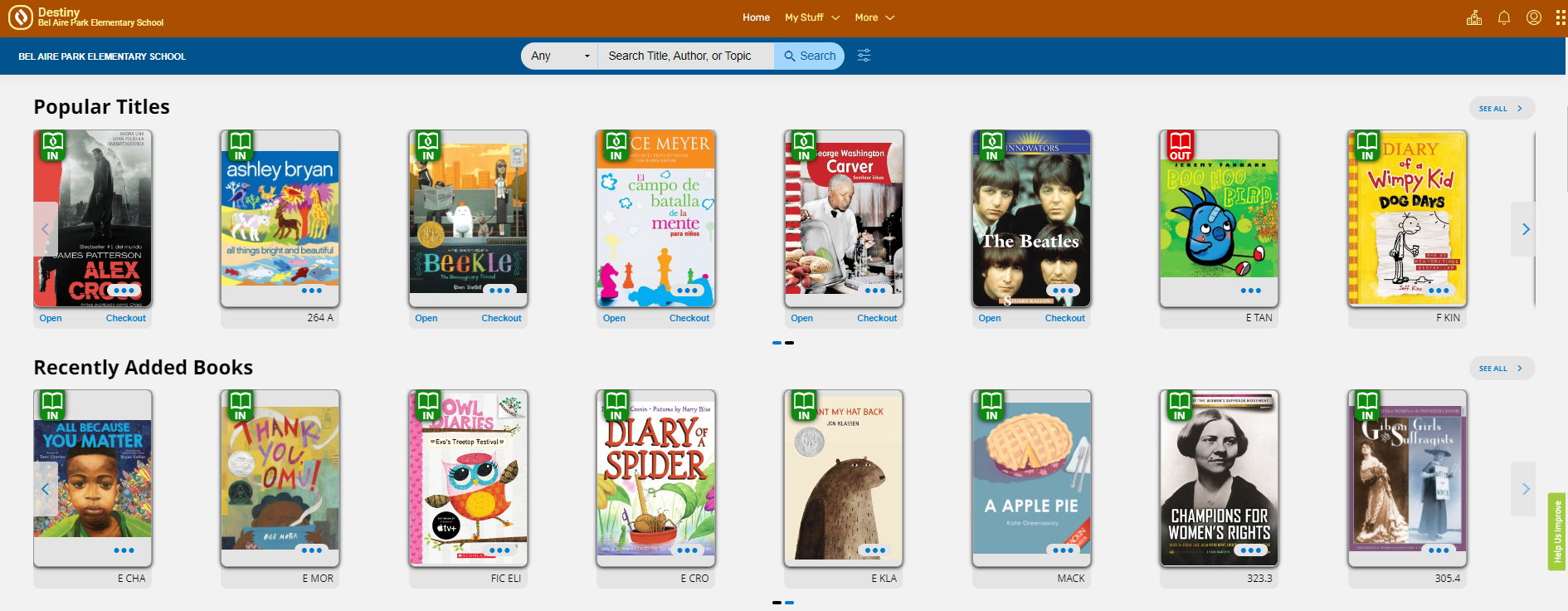Click the call number FIC ELI
Screen dimensions: 1568x611
pyautogui.click(x=506, y=579)
